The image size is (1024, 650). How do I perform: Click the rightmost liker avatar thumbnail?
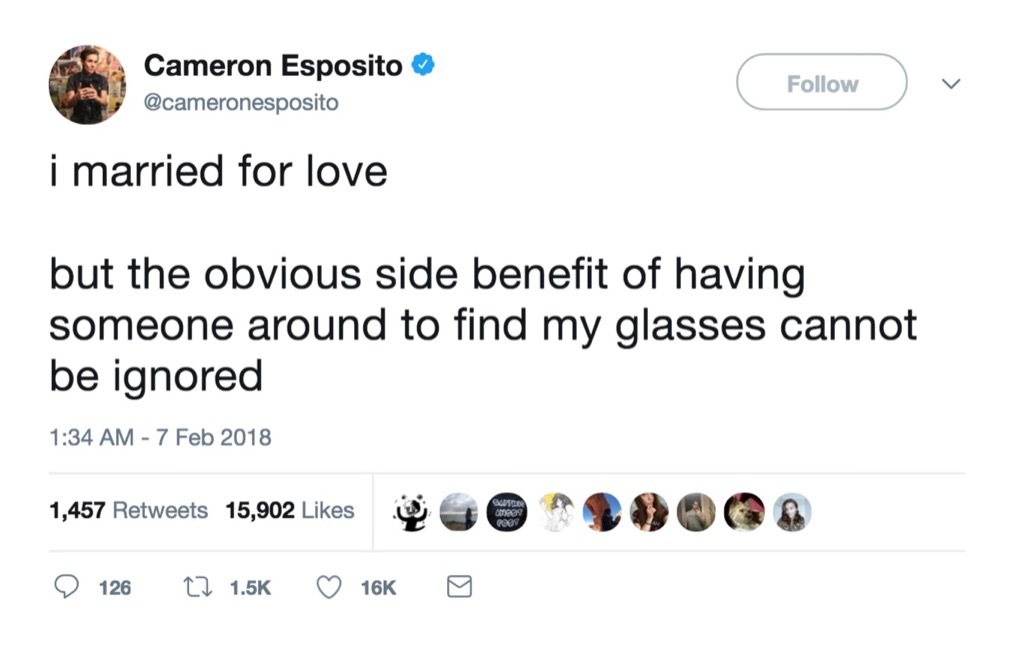(x=791, y=511)
